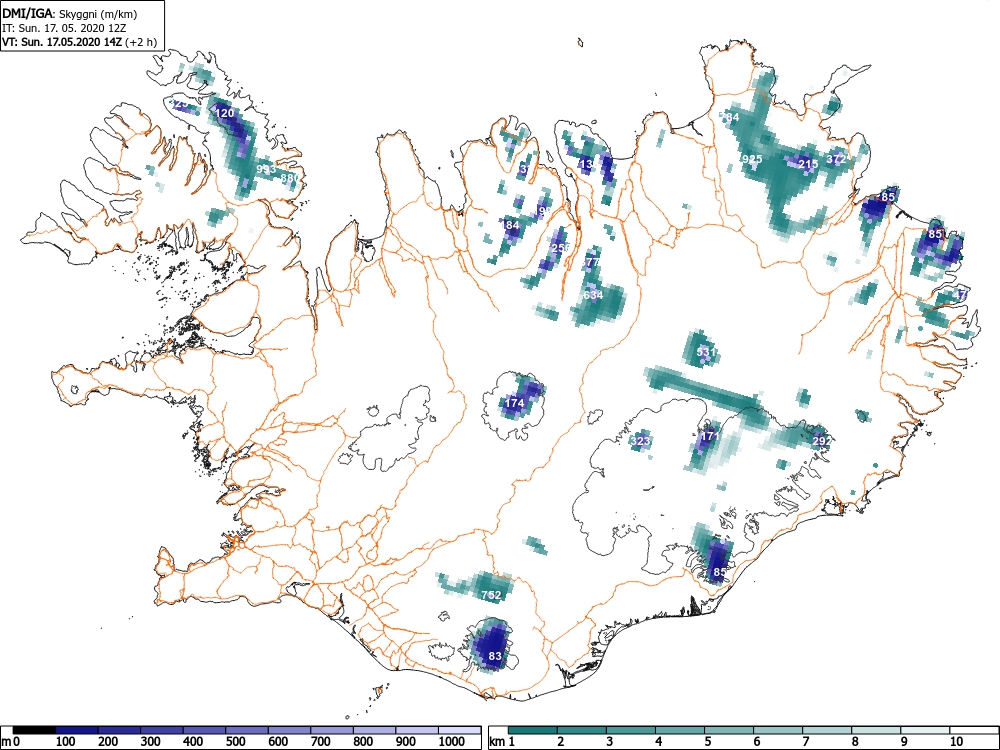This screenshot has width=1000, height=750.
Task: Click the '184' visibility value in the north
Action: tap(510, 225)
